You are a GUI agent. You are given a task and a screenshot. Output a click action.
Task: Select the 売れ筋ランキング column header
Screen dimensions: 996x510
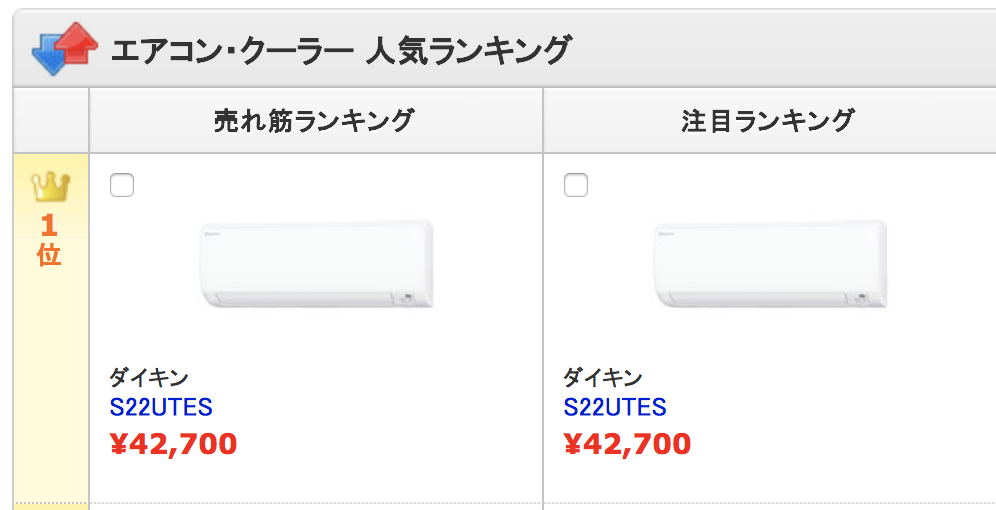click(x=314, y=121)
